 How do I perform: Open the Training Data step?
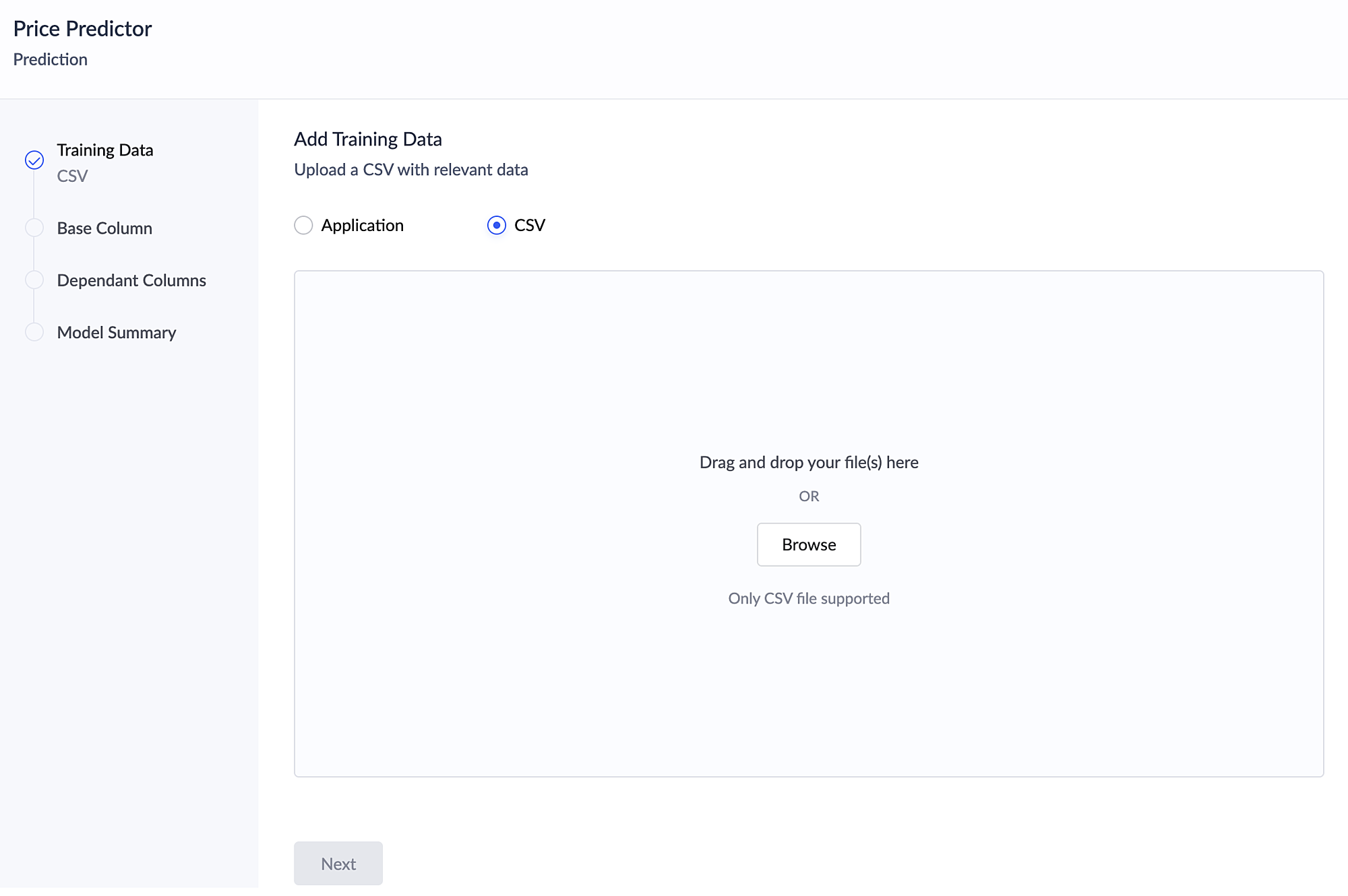(x=104, y=150)
